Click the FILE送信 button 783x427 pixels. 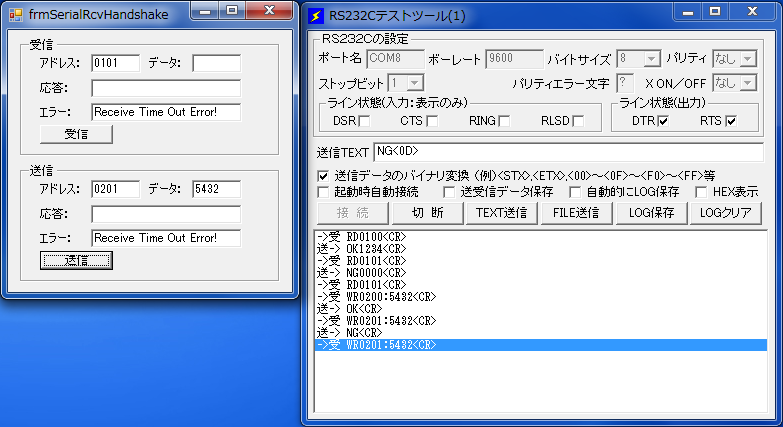576,213
